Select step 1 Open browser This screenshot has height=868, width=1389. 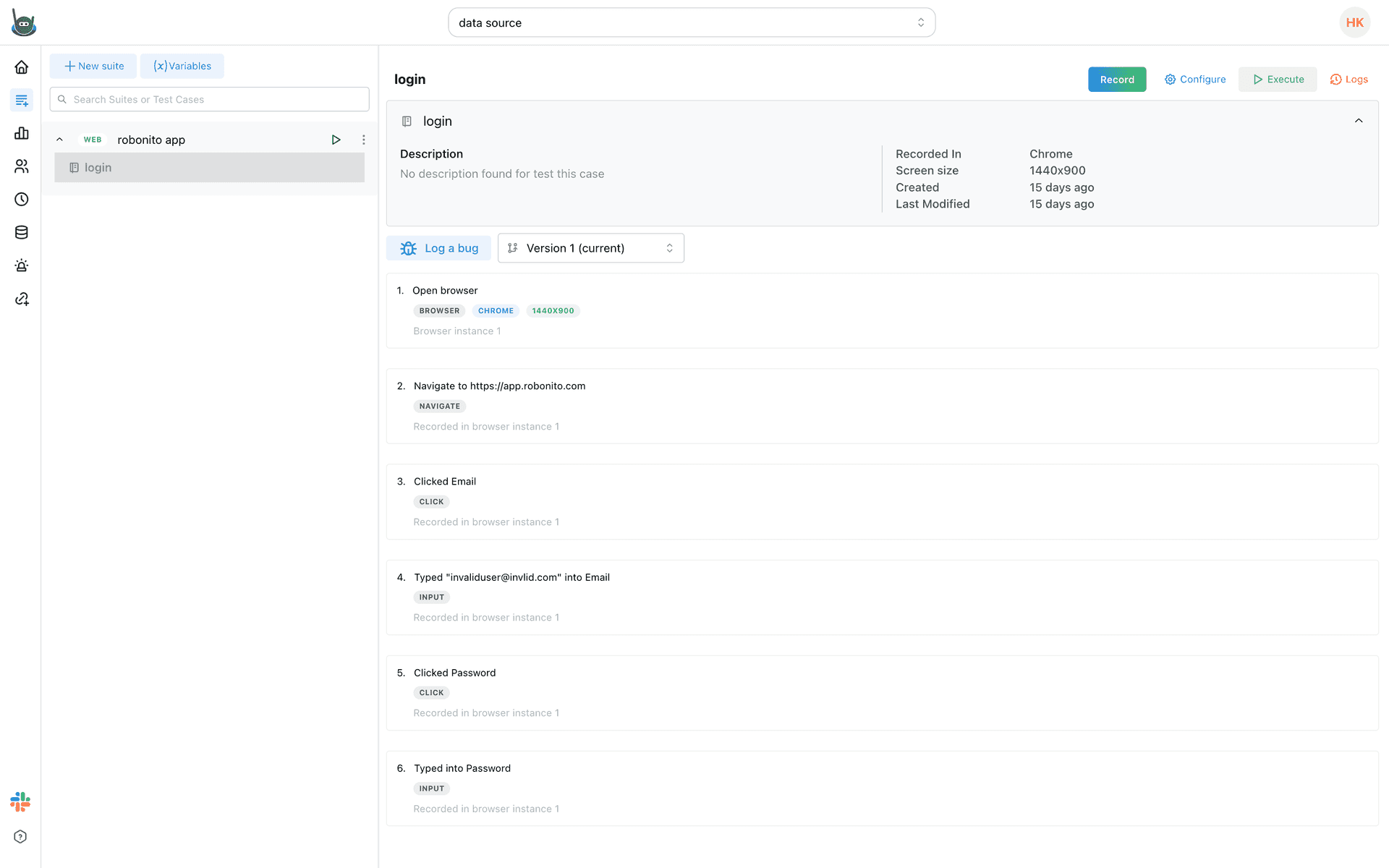883,311
